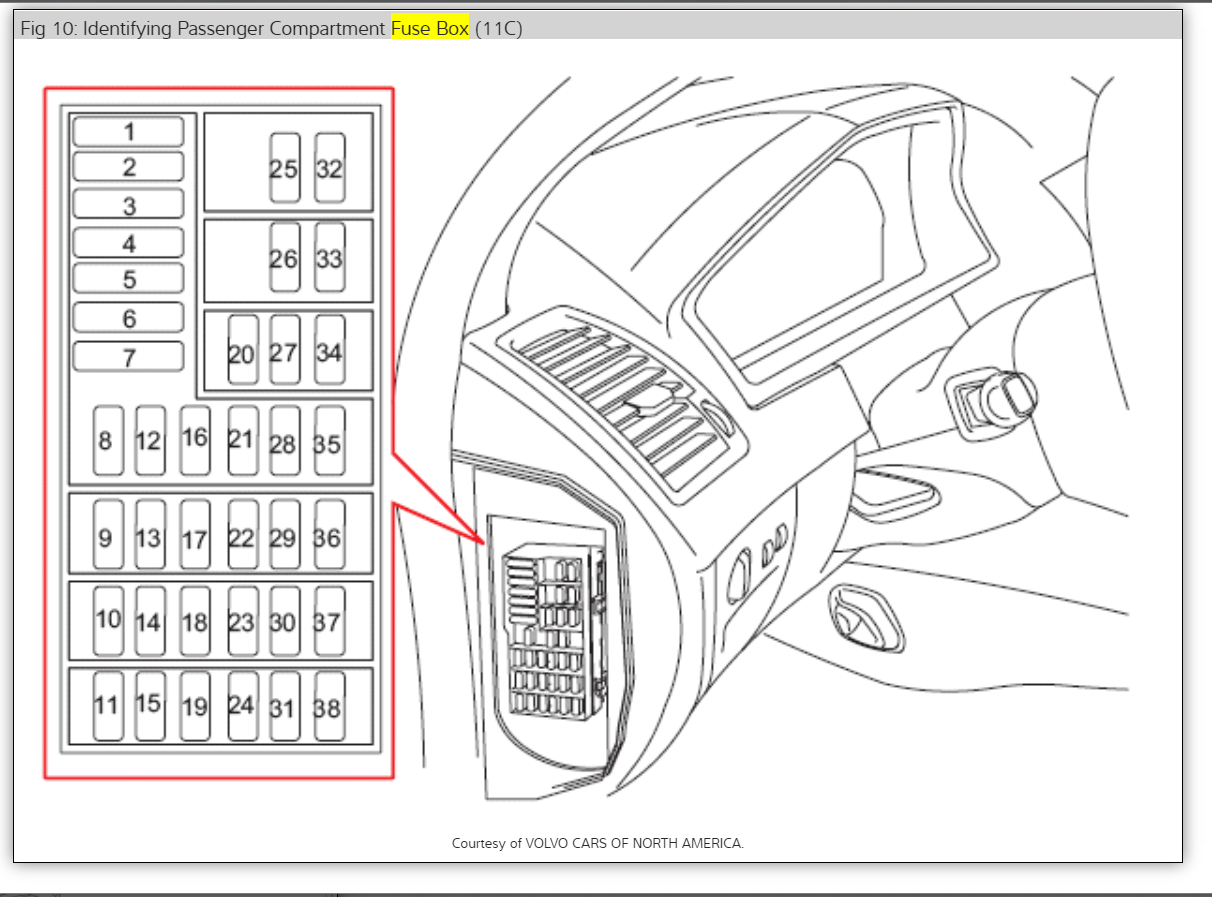Select fuse slot 3 in the diagram
Screen dimensions: 1212x897
pos(129,204)
